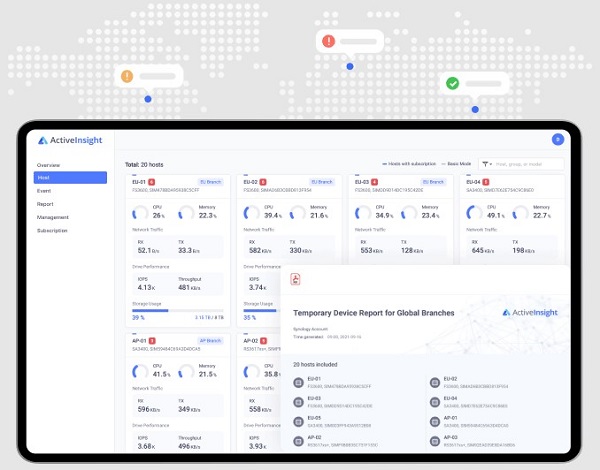Open Management from the sidebar

pos(53,216)
